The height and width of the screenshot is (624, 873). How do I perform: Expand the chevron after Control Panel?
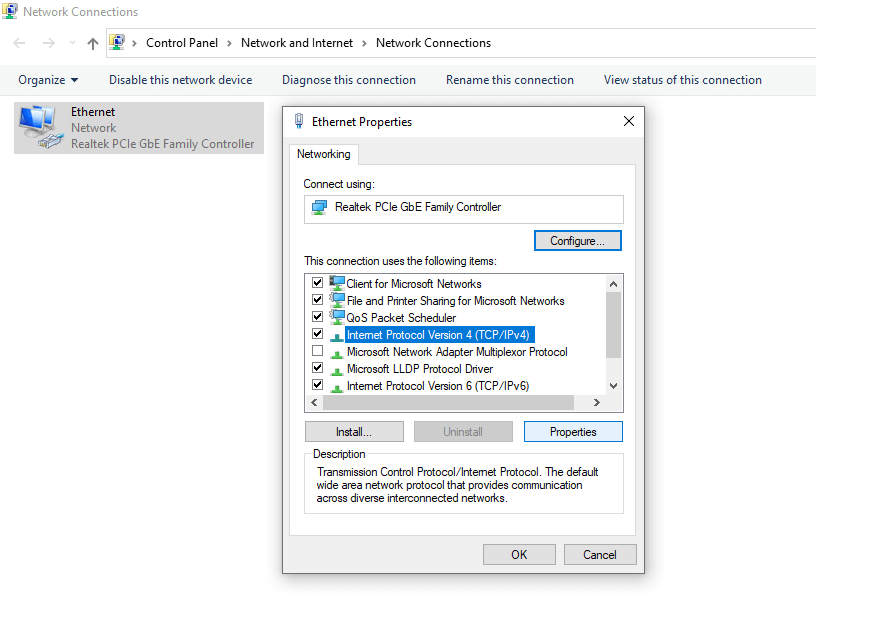pos(229,43)
